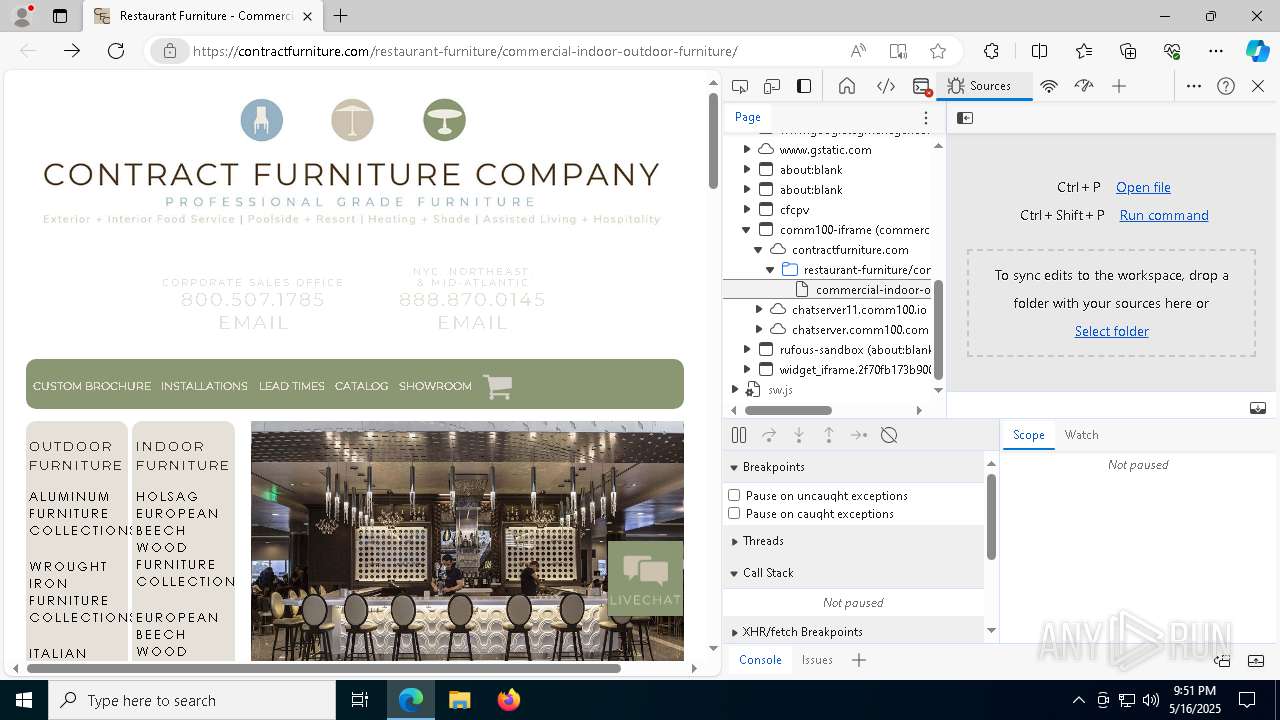The height and width of the screenshot is (720, 1280).
Task: Open File Explorer from taskbar
Action: click(x=459, y=700)
